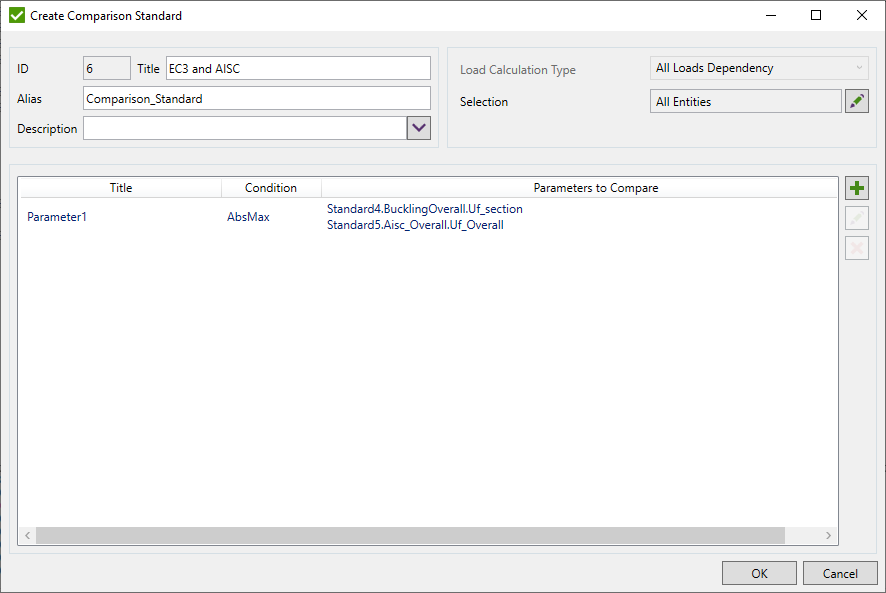Confirm the dialog with OK

click(x=759, y=572)
